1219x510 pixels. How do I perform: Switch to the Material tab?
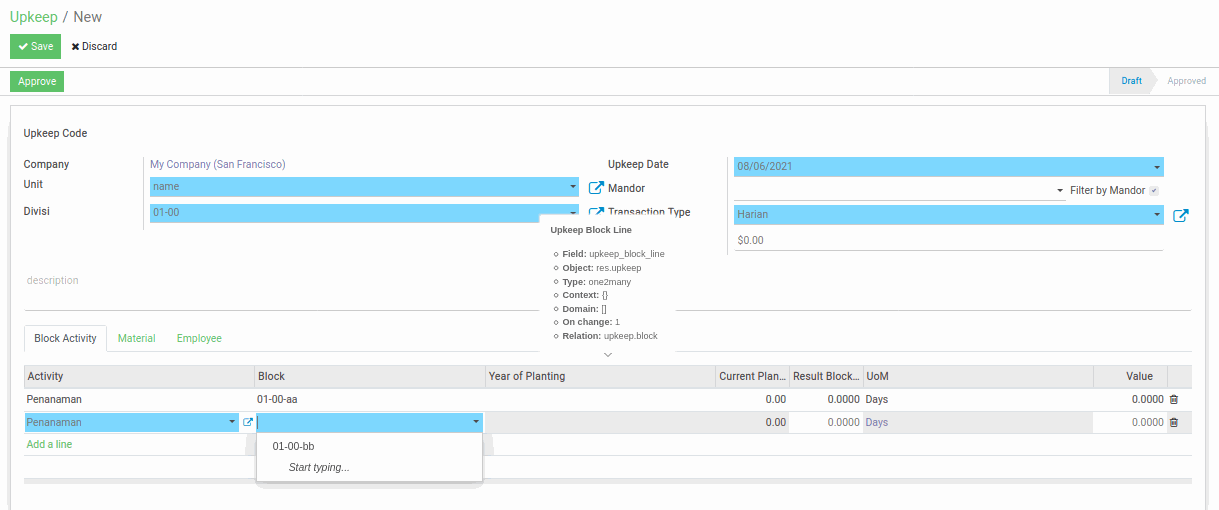[136, 338]
